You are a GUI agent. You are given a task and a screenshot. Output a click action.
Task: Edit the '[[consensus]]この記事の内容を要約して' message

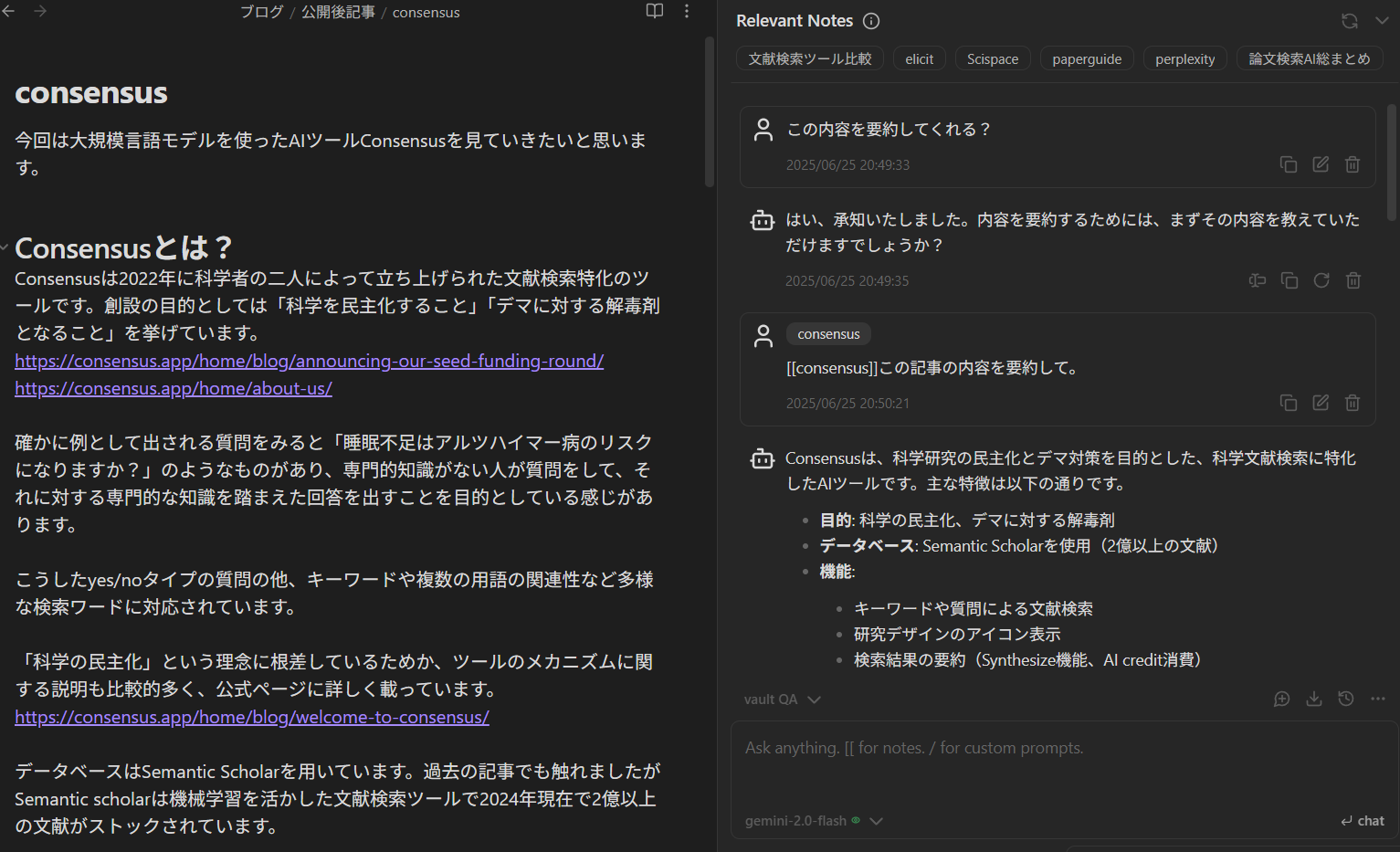(x=1321, y=403)
